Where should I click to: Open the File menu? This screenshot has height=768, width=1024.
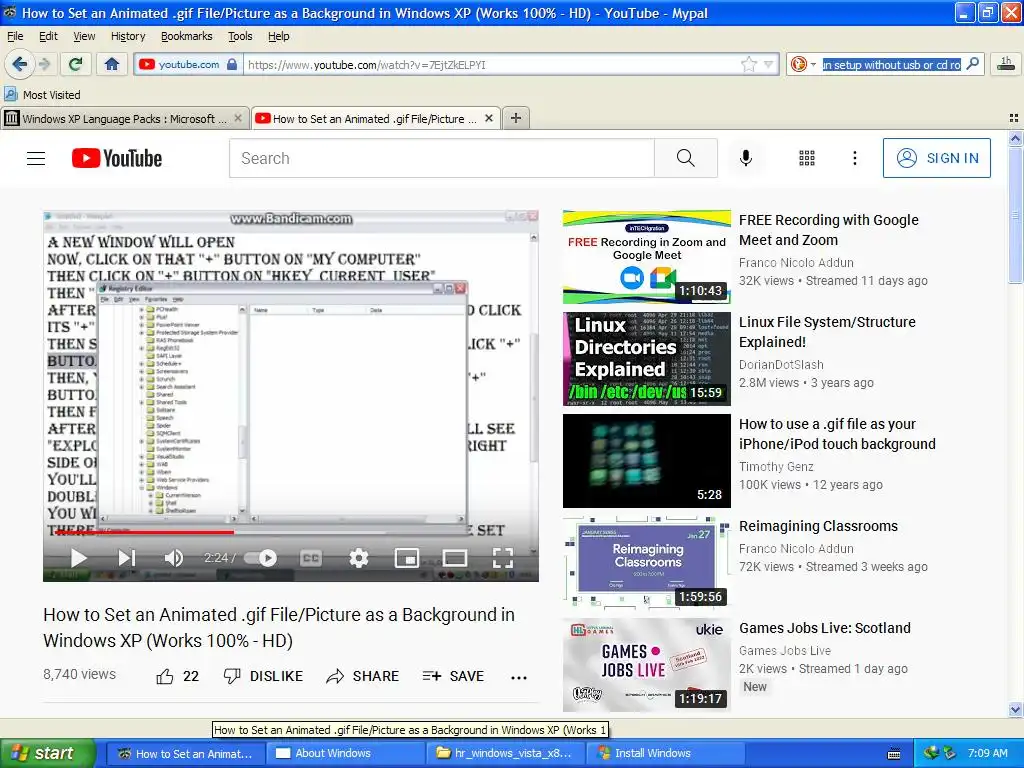15,36
